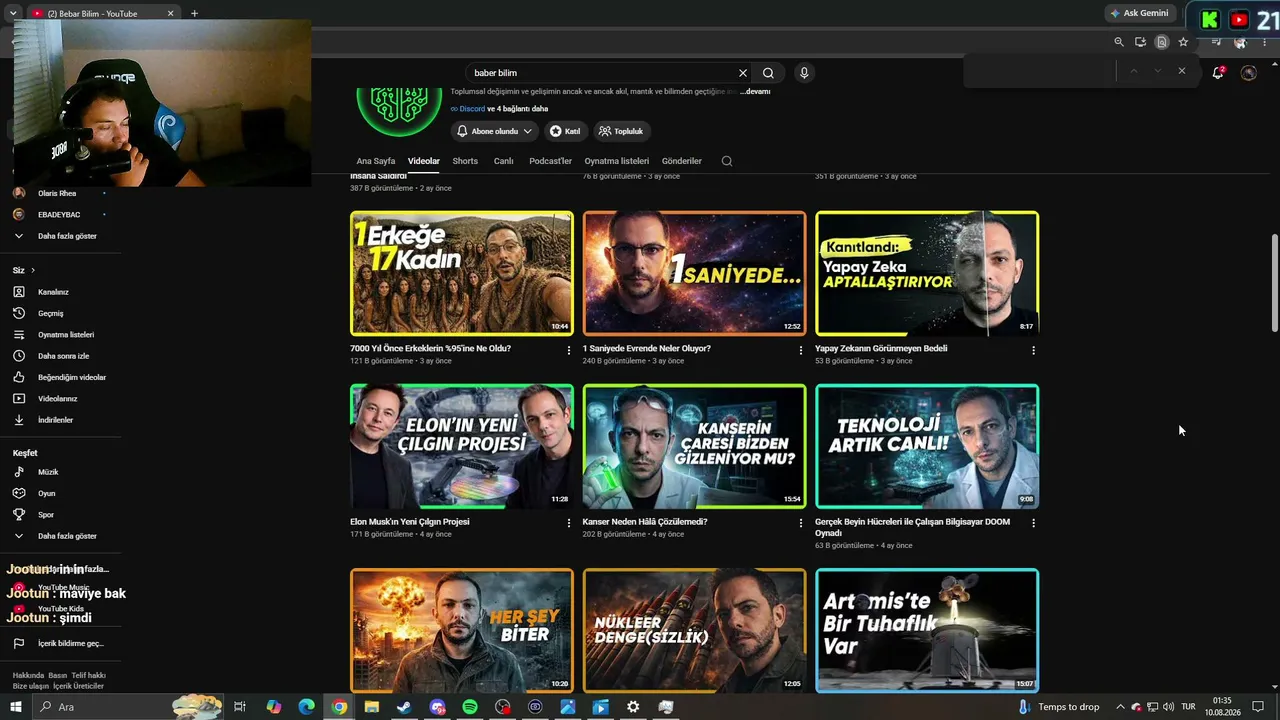The width and height of the screenshot is (1280, 720).
Task: Go to next find result arrow
Action: (x=1157, y=71)
